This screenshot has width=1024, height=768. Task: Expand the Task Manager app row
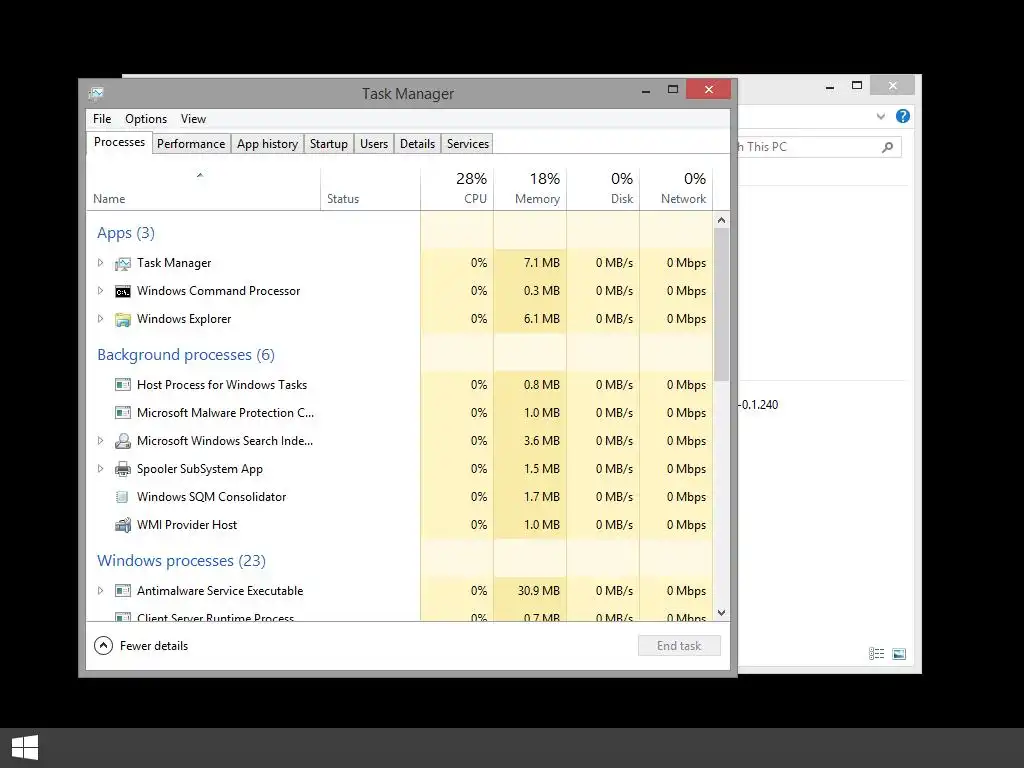click(x=100, y=263)
